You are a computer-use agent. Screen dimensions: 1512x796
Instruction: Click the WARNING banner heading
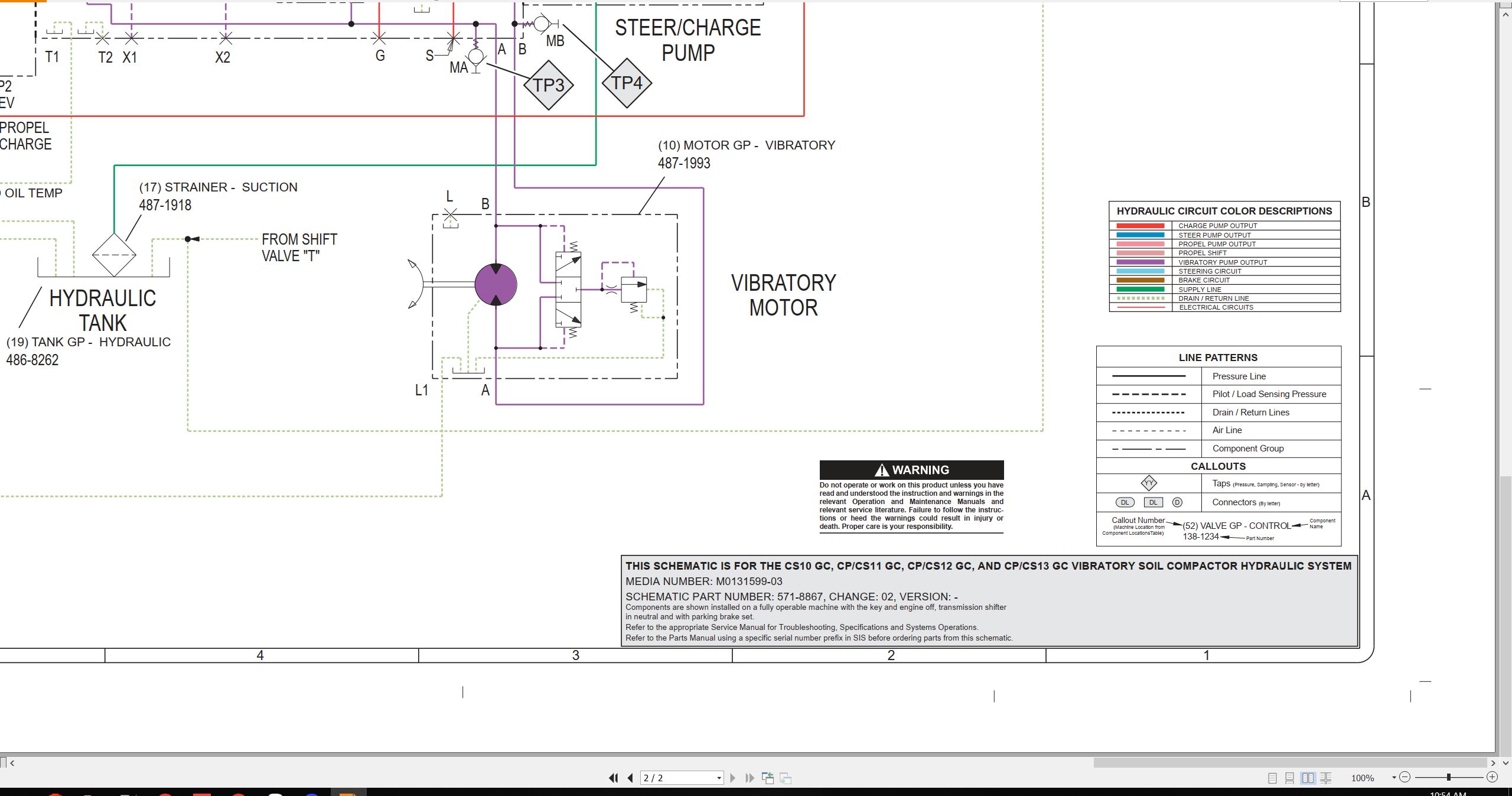pyautogui.click(x=911, y=470)
